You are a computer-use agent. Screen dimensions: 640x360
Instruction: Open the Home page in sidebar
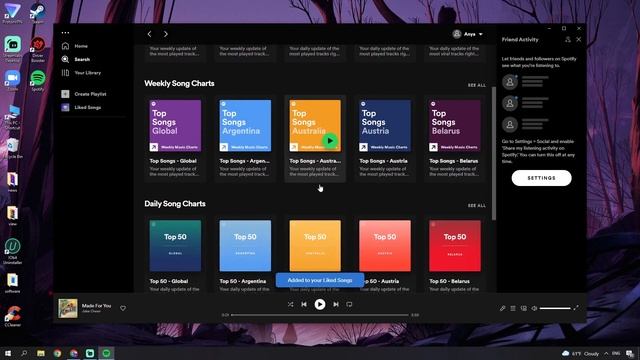[x=76, y=46]
